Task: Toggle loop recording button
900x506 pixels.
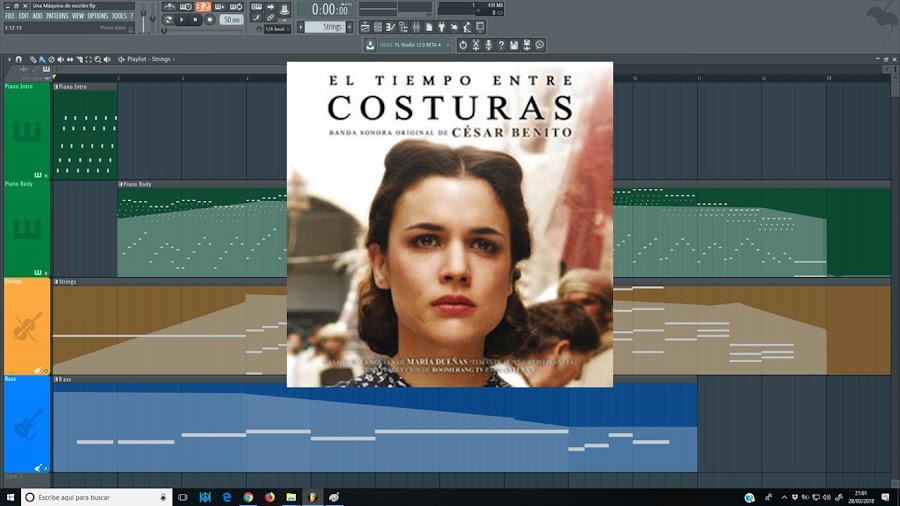Action: click(x=236, y=7)
